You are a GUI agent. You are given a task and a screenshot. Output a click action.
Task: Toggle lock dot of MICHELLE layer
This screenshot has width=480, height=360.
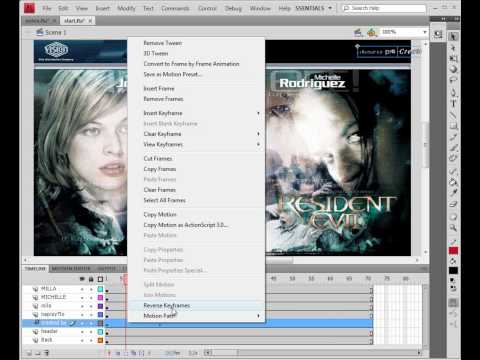tap(91, 297)
